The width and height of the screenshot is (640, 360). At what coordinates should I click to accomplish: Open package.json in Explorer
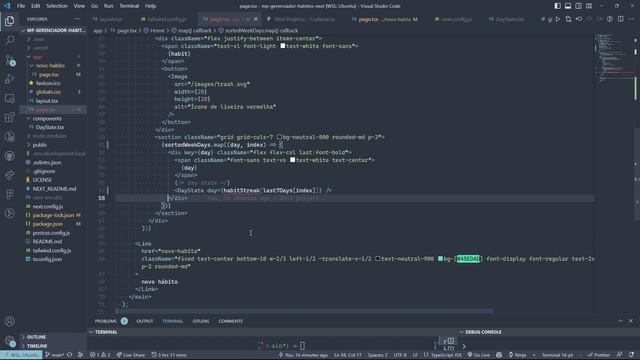(x=48, y=224)
